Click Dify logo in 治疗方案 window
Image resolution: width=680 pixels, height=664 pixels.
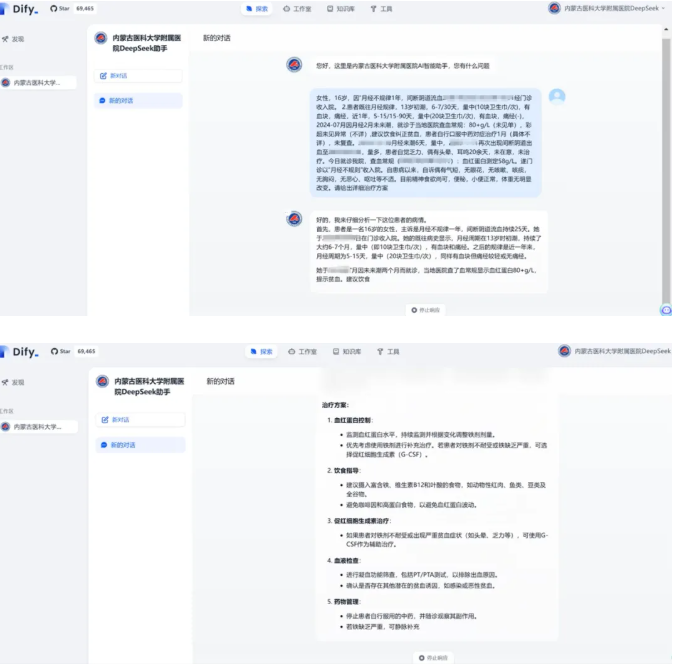pos(20,352)
